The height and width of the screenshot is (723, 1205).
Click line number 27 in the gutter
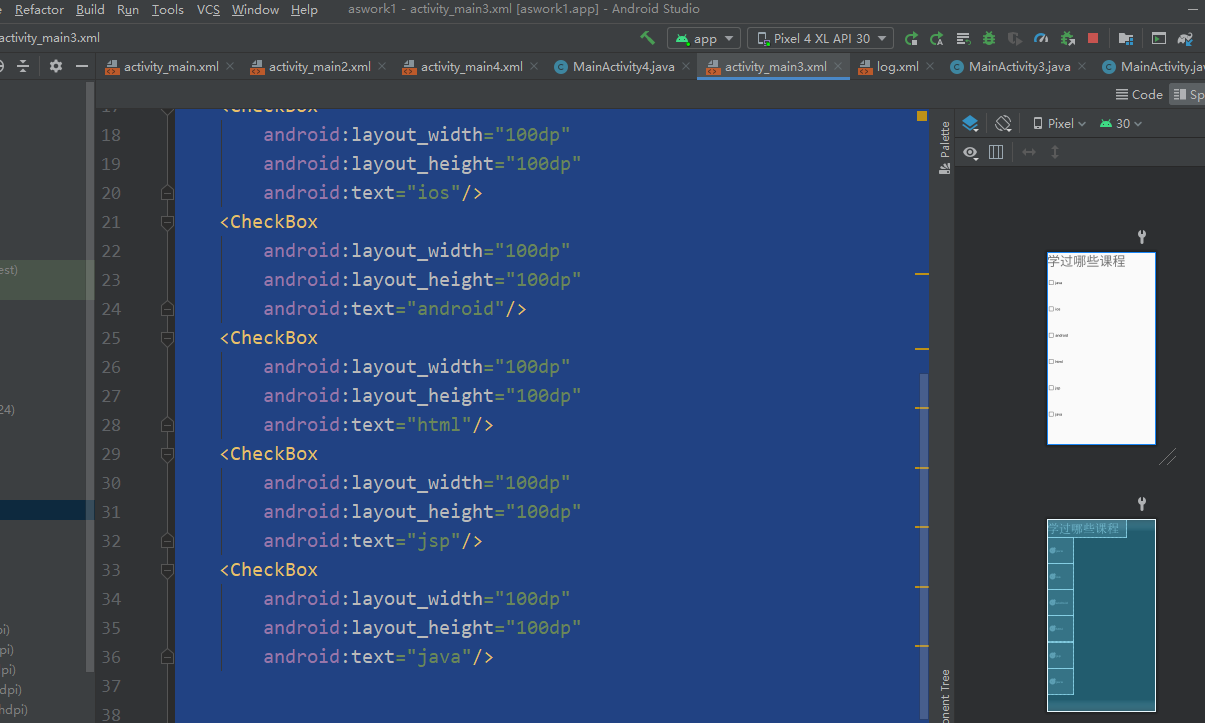pyautogui.click(x=111, y=395)
